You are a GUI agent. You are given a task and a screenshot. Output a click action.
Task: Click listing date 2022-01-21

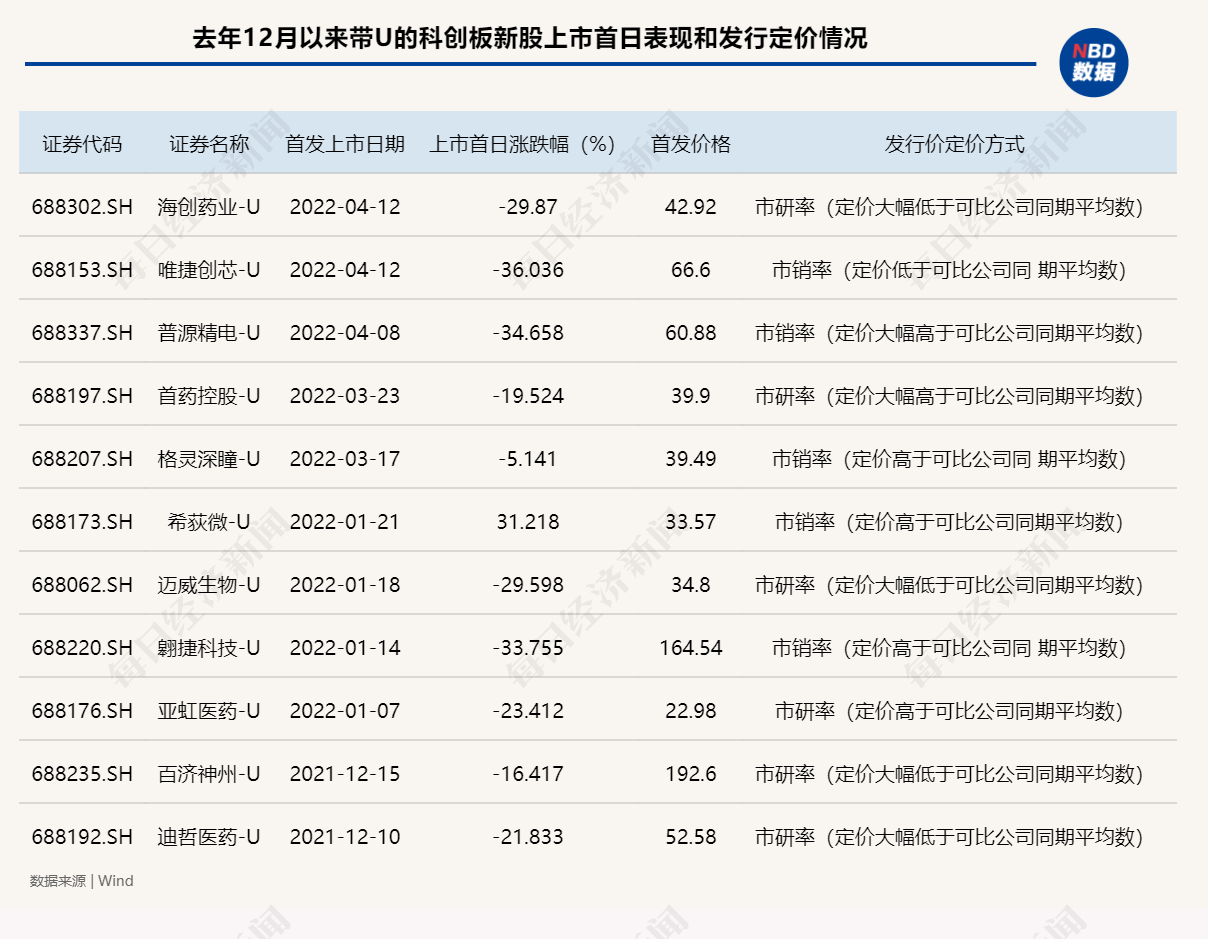tap(345, 522)
